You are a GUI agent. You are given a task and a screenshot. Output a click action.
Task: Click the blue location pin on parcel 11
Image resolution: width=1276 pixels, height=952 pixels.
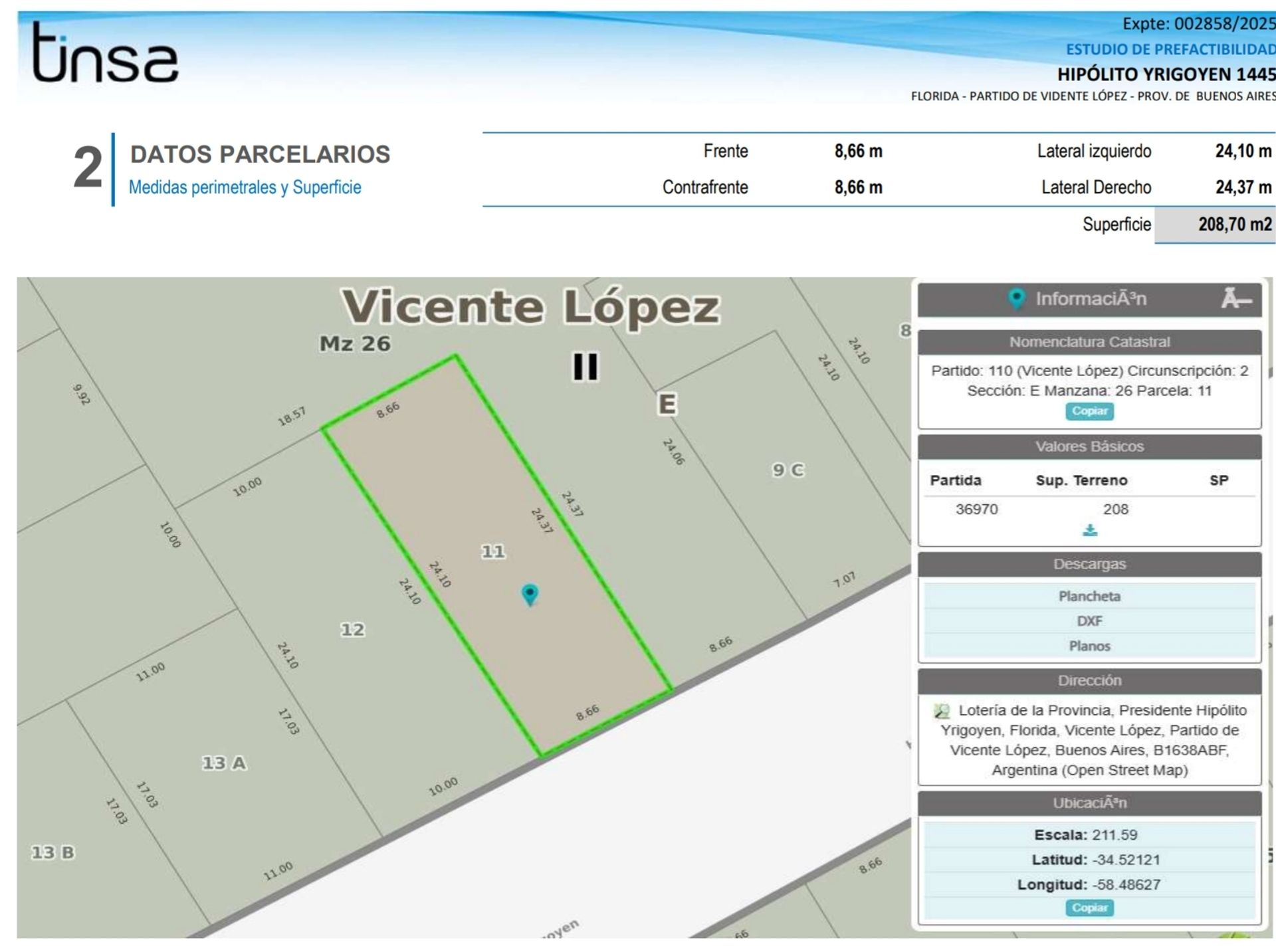pyautogui.click(x=530, y=594)
